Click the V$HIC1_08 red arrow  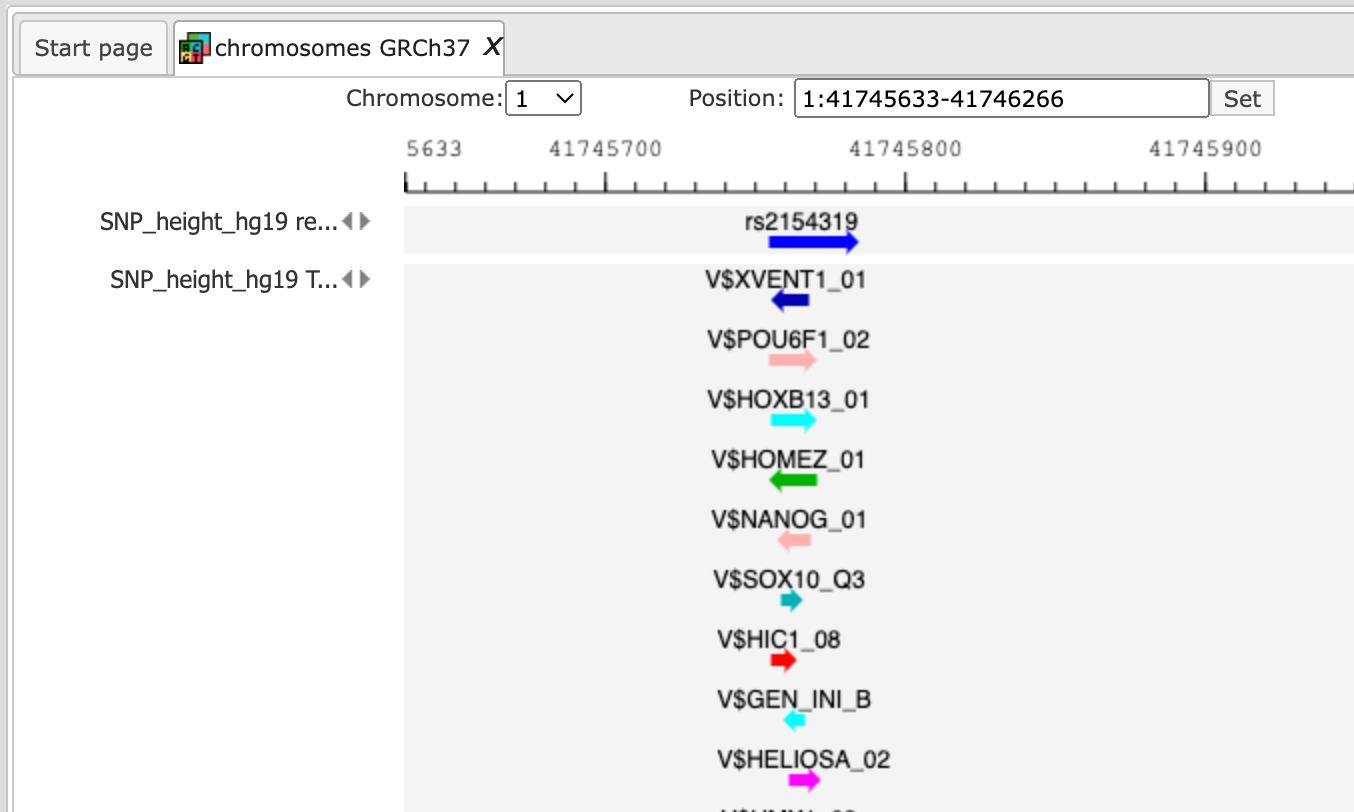(783, 661)
